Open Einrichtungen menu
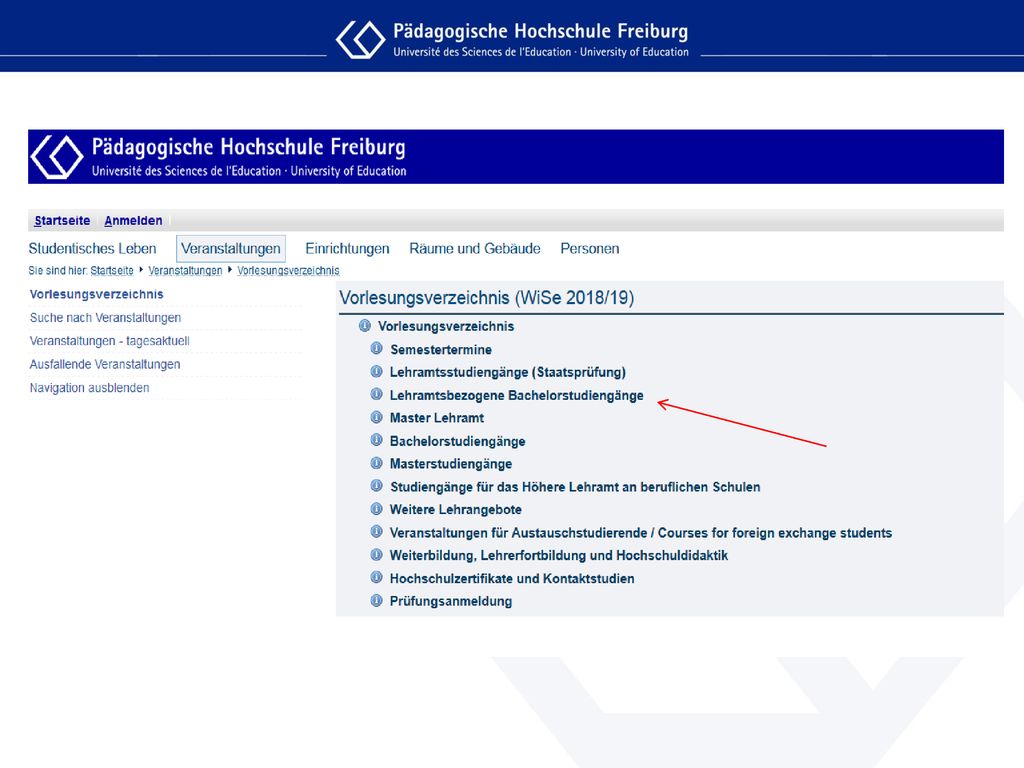1024x768 pixels. [x=347, y=249]
